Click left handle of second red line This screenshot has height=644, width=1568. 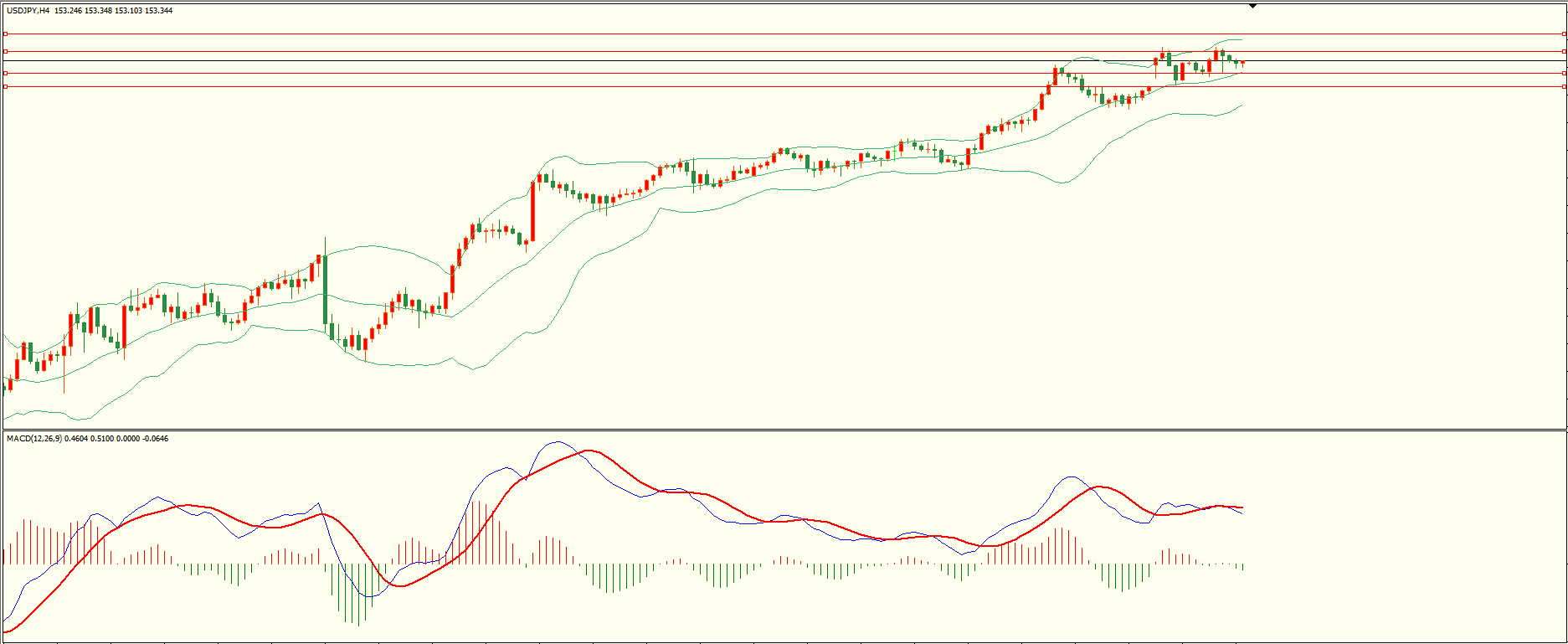pyautogui.click(x=5, y=52)
